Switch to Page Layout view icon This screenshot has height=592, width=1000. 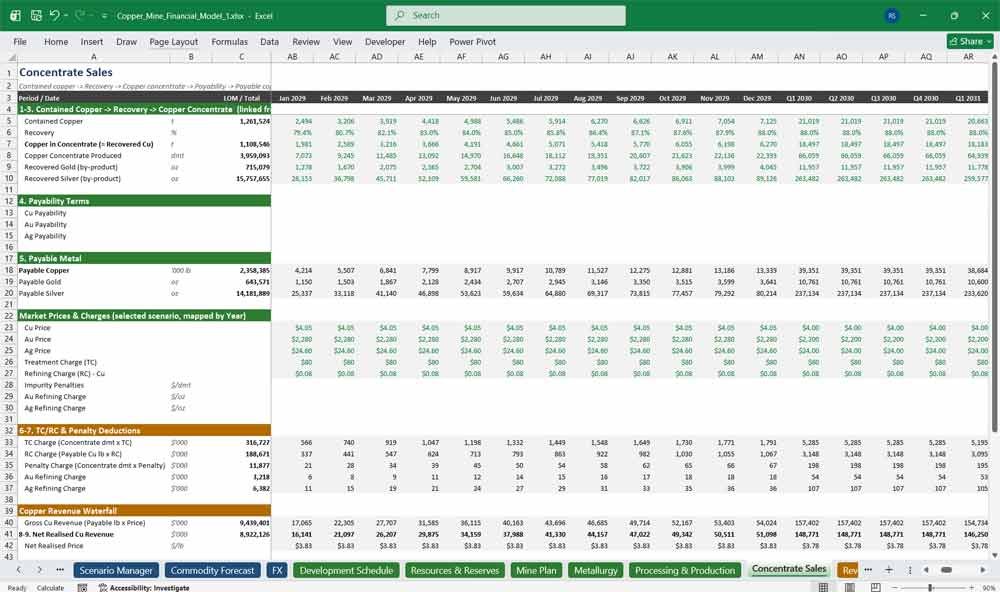(x=850, y=587)
